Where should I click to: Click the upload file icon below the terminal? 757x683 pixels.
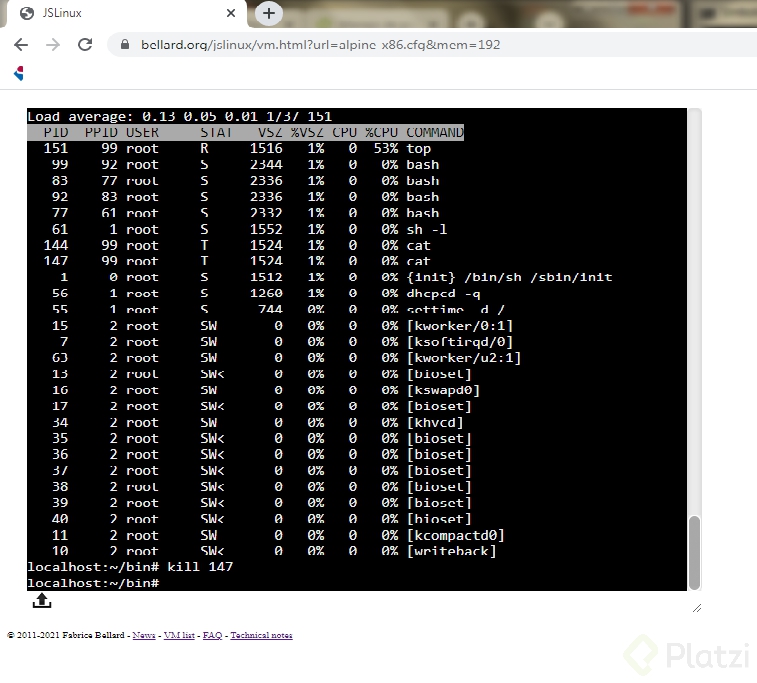42,601
